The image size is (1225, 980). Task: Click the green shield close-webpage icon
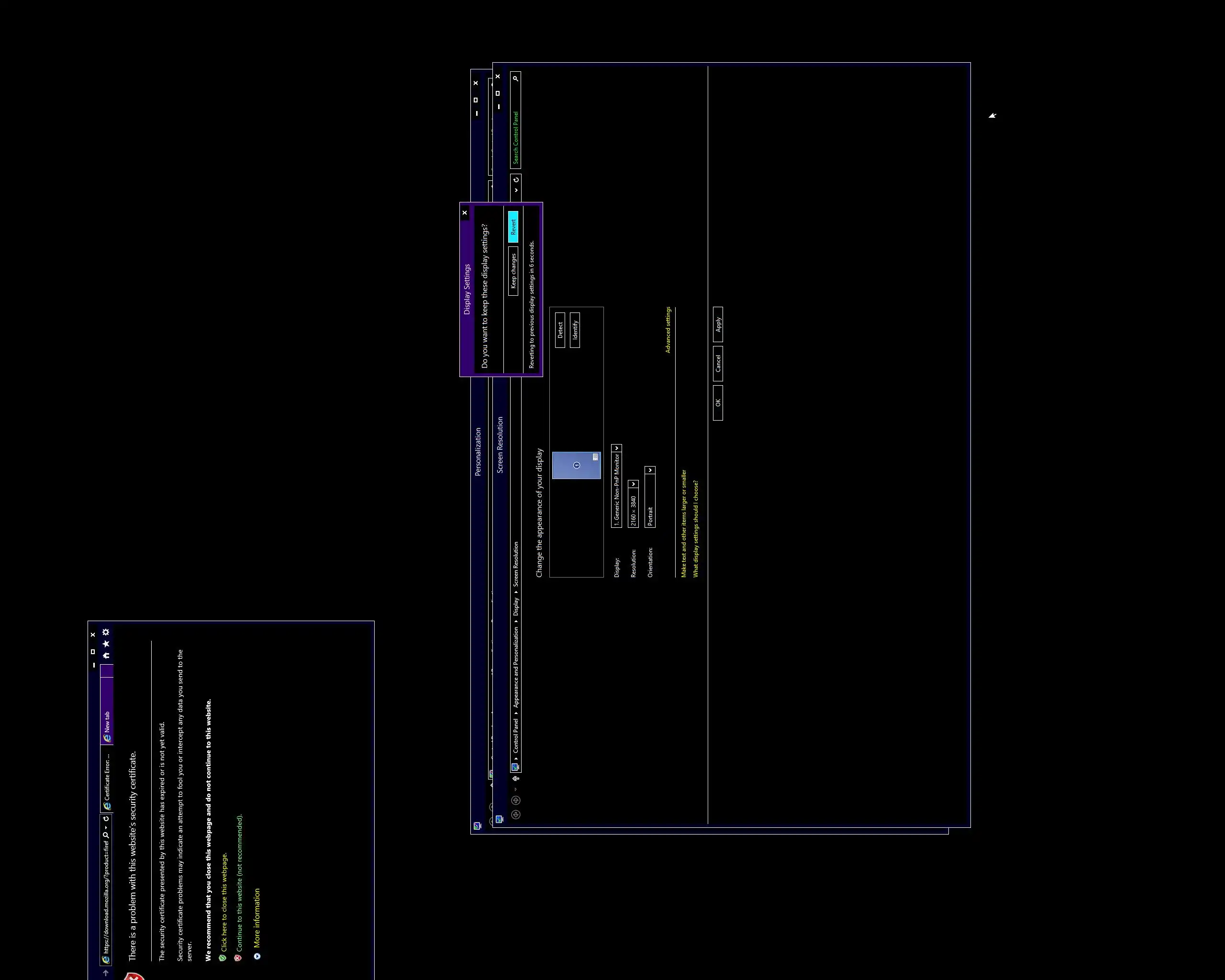(x=223, y=958)
